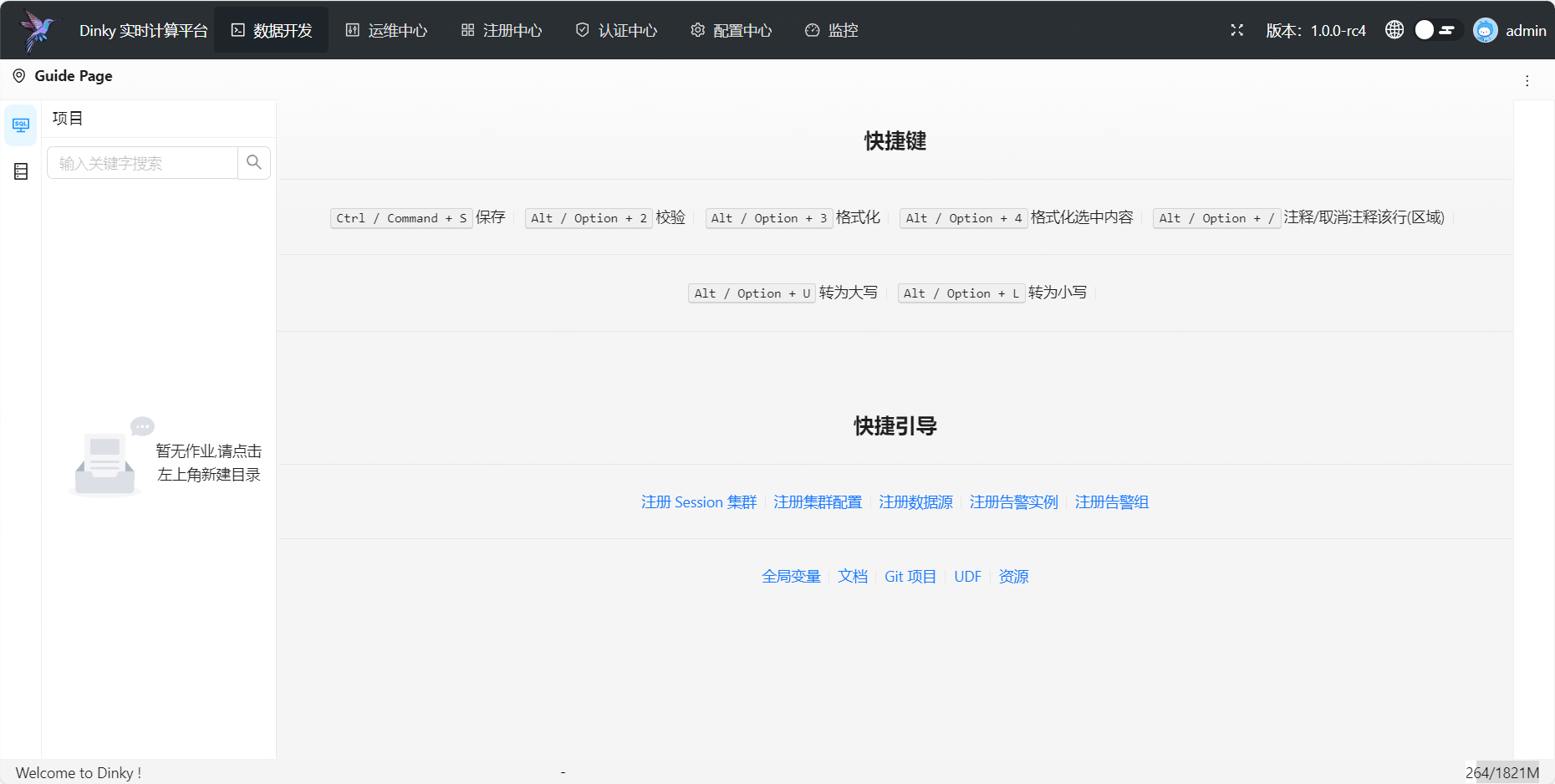
Task: Open the 注册中心 menu
Action: click(x=502, y=30)
